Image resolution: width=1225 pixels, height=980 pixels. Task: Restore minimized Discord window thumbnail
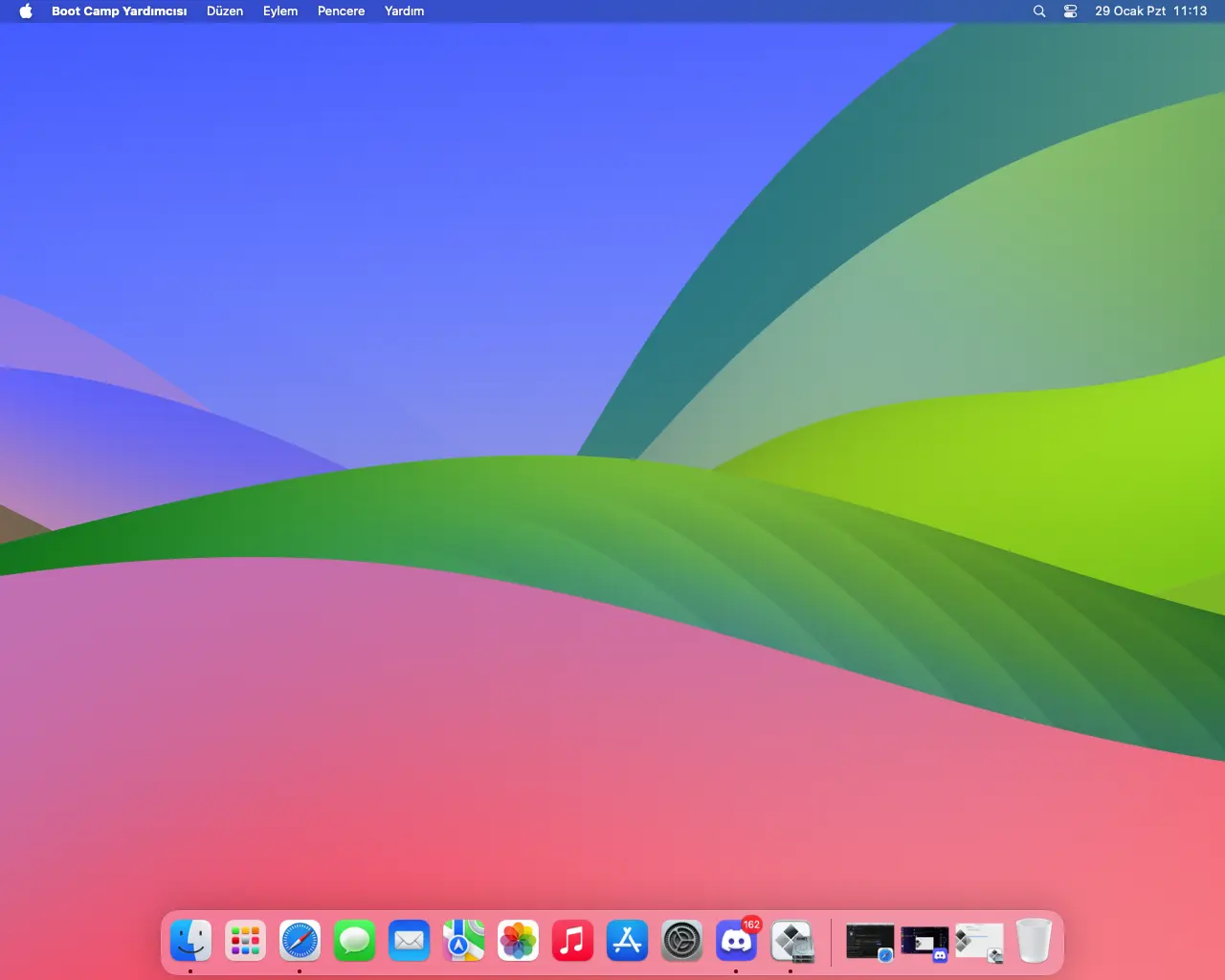(x=924, y=943)
